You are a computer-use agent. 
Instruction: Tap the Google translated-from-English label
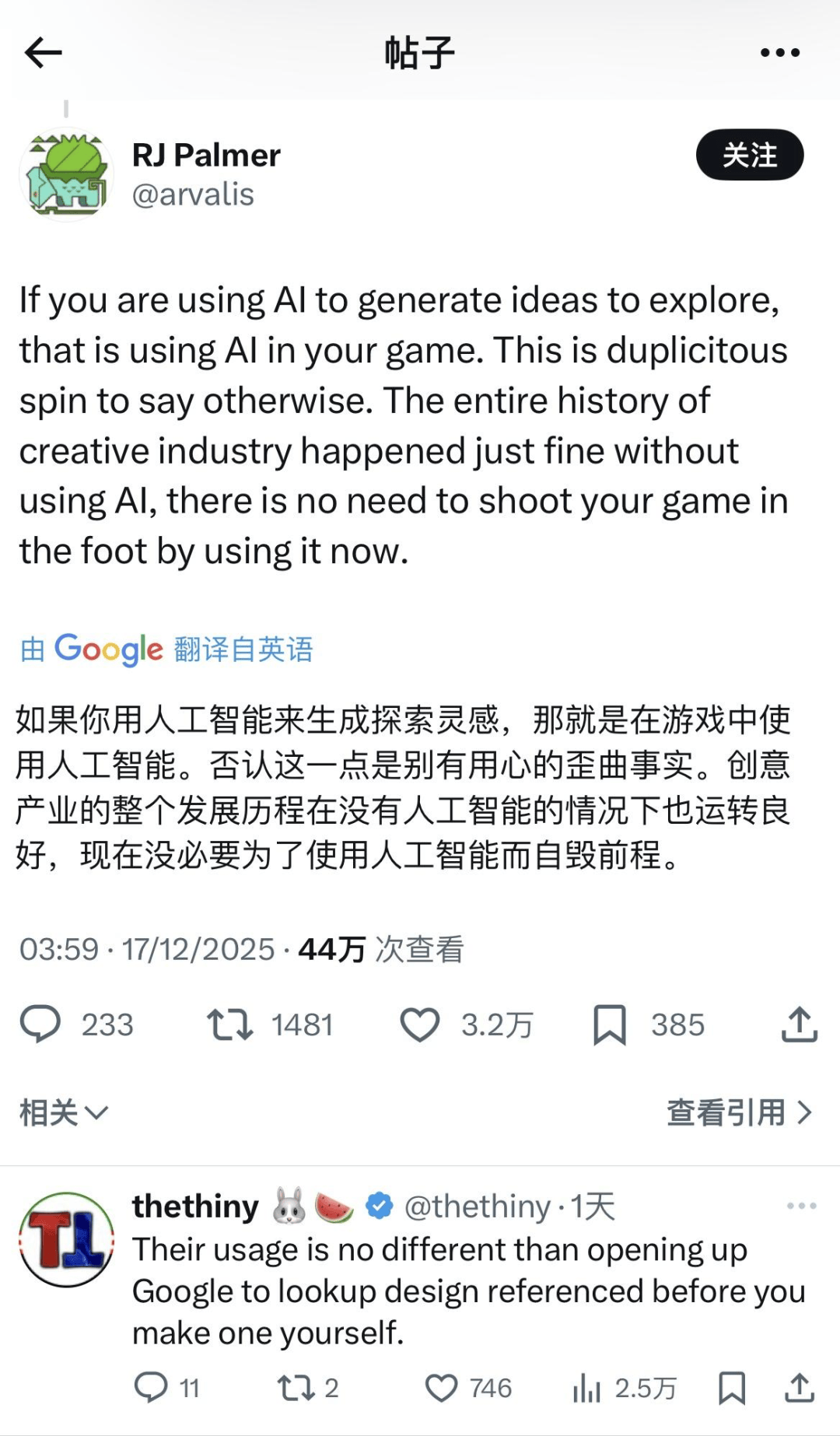(x=166, y=649)
